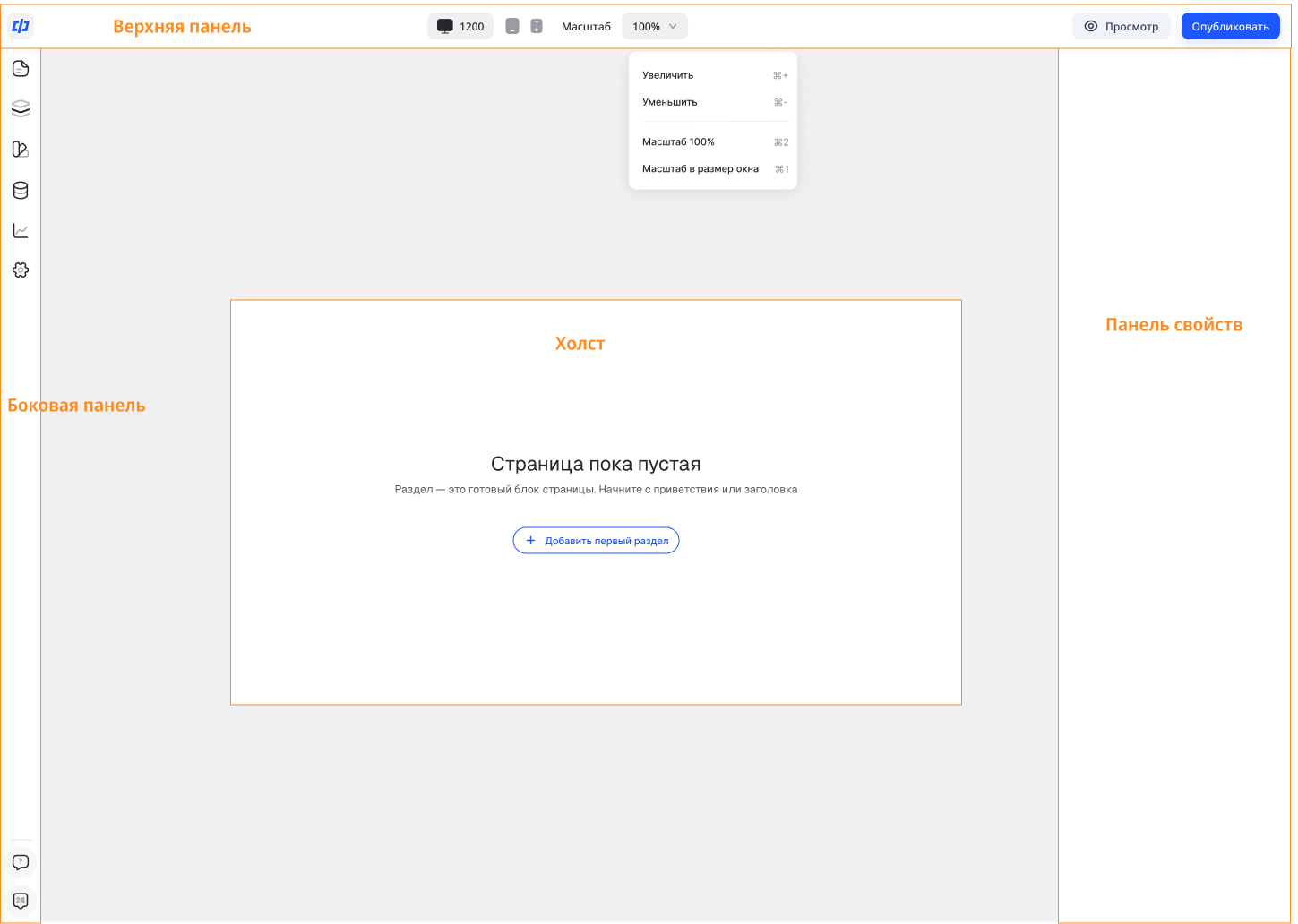Open the Layers icon in sidebar
The image size is (1298, 924).
pyautogui.click(x=21, y=108)
